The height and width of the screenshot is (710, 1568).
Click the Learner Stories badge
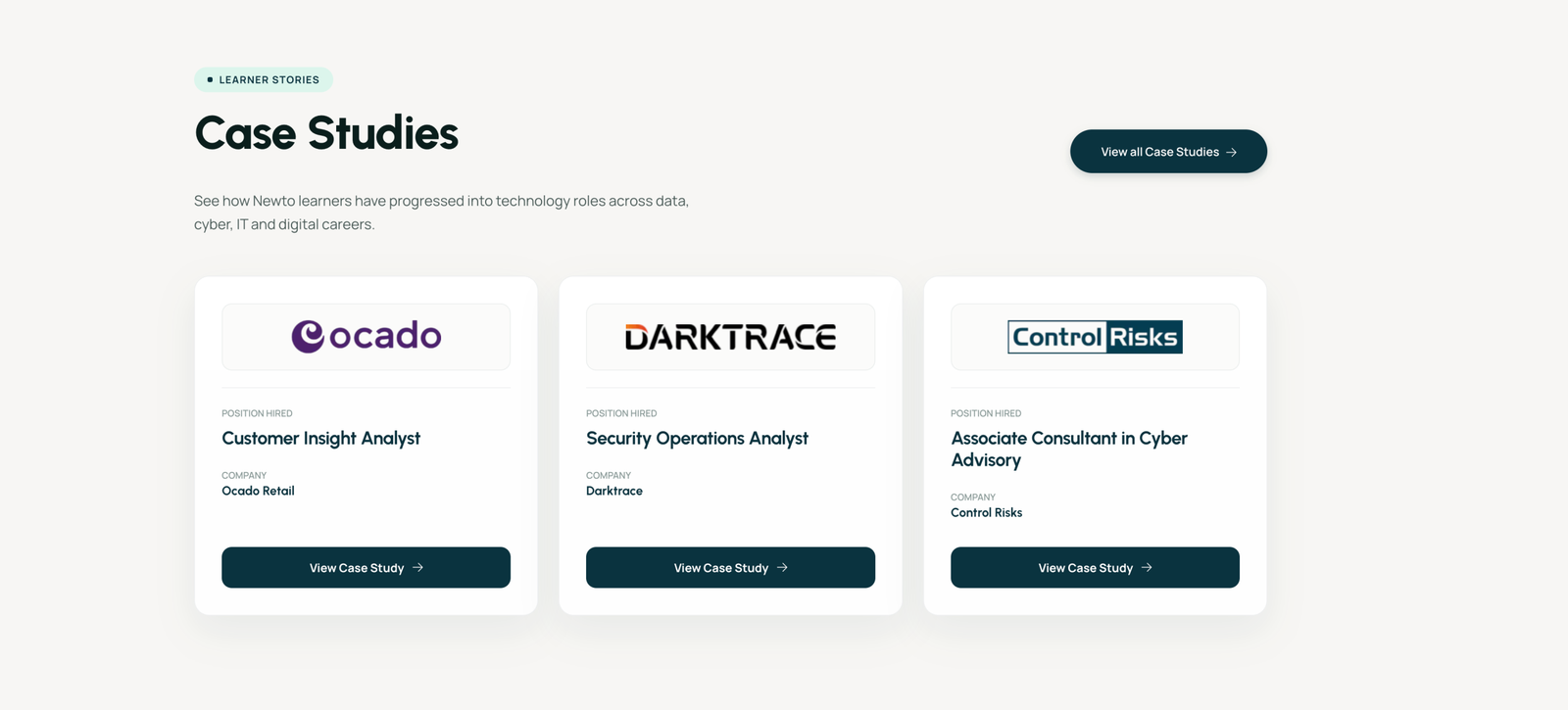(264, 80)
